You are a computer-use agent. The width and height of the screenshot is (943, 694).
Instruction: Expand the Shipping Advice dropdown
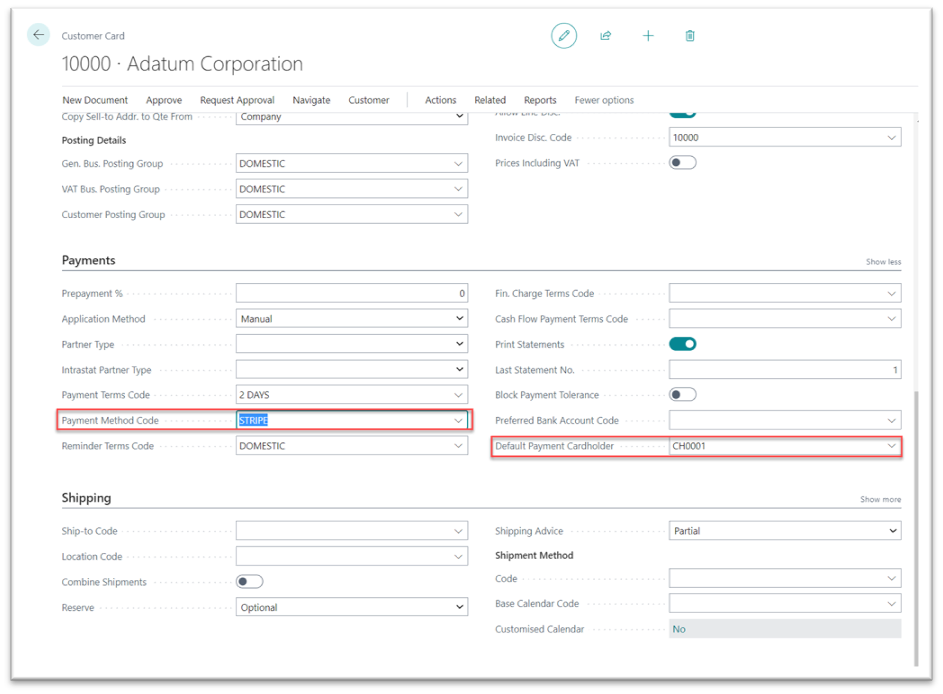891,531
